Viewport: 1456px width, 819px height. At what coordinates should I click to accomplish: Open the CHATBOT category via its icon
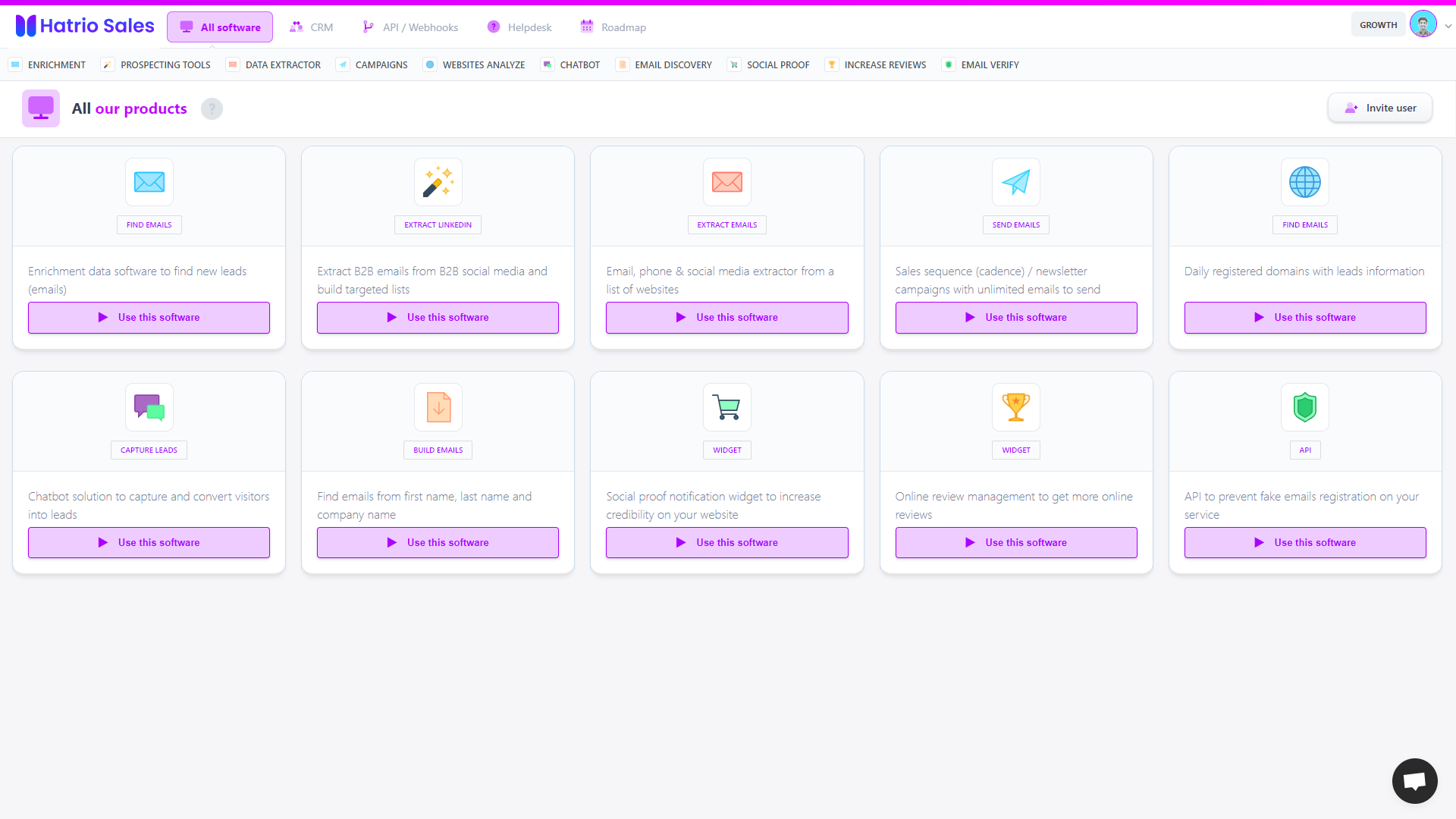tap(548, 64)
